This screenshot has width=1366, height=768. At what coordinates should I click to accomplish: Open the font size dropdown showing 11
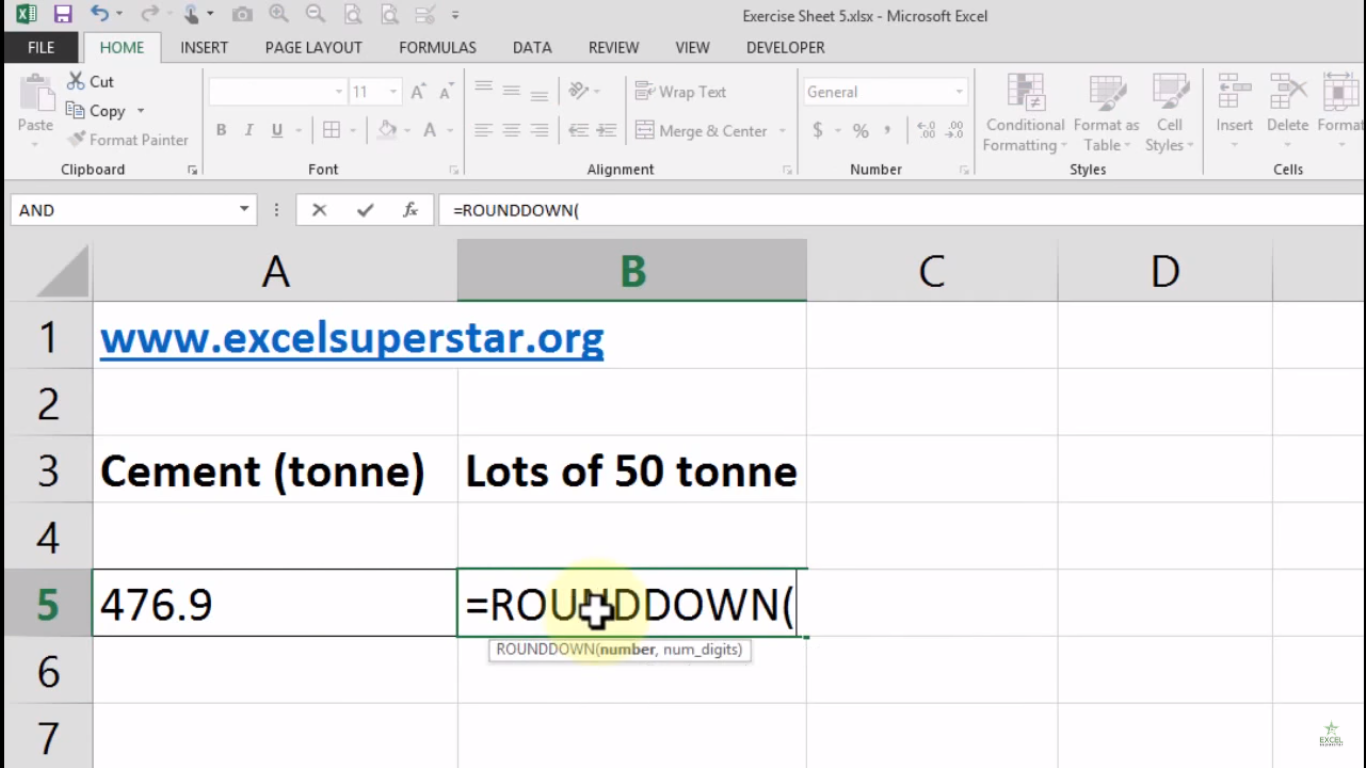click(x=392, y=92)
